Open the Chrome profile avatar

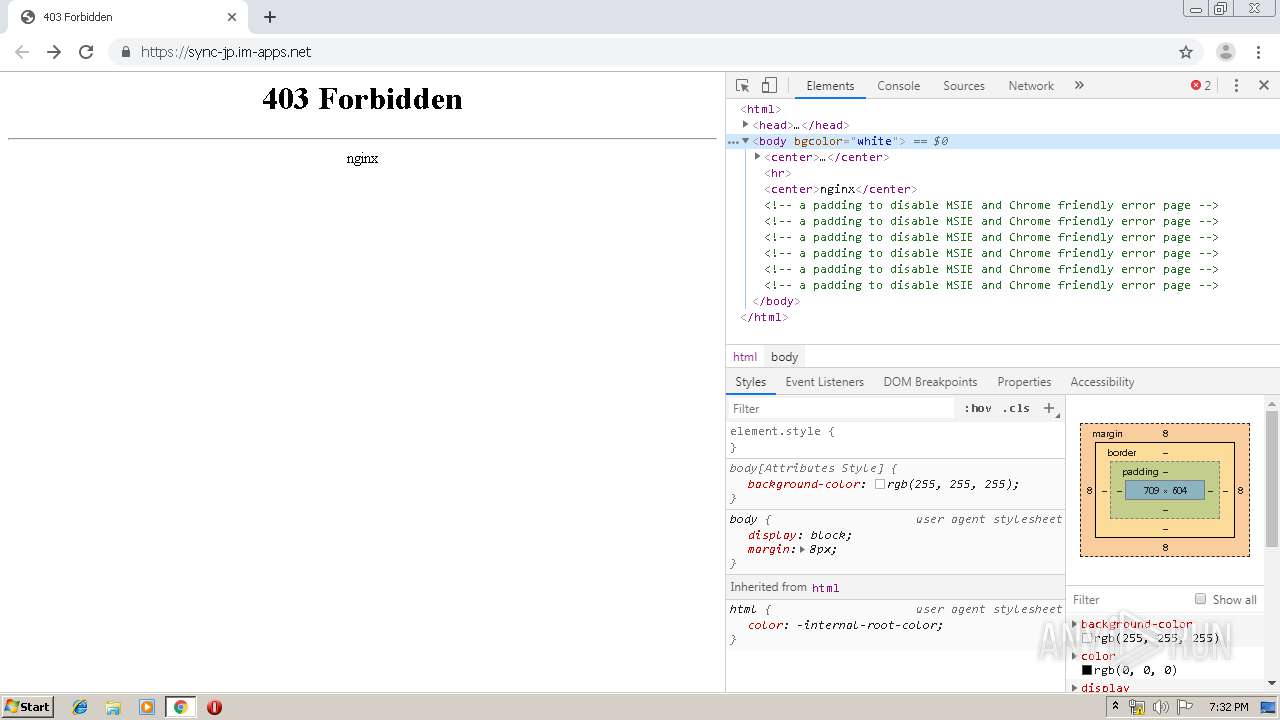pos(1225,52)
